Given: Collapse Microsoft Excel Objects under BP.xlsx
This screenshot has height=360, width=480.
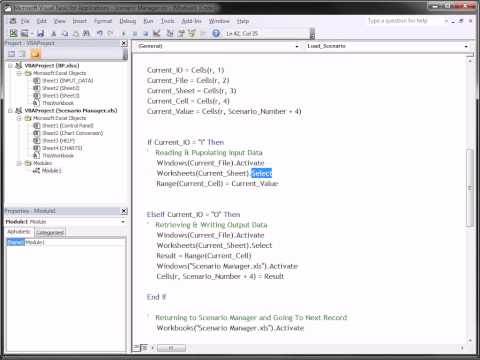Looking at the screenshot, I should tap(19, 73).
